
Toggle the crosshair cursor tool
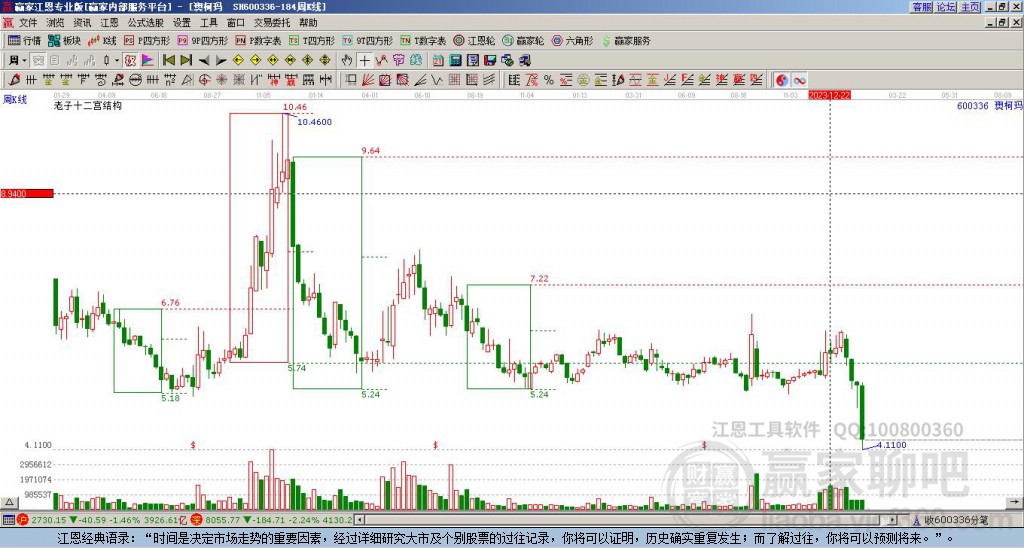click(x=364, y=61)
